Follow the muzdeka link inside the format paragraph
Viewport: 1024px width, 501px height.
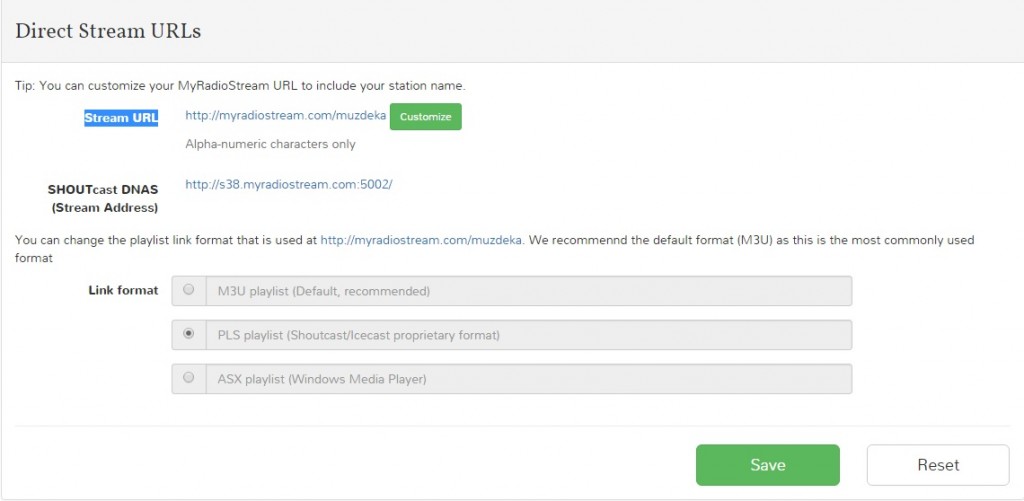pos(421,240)
